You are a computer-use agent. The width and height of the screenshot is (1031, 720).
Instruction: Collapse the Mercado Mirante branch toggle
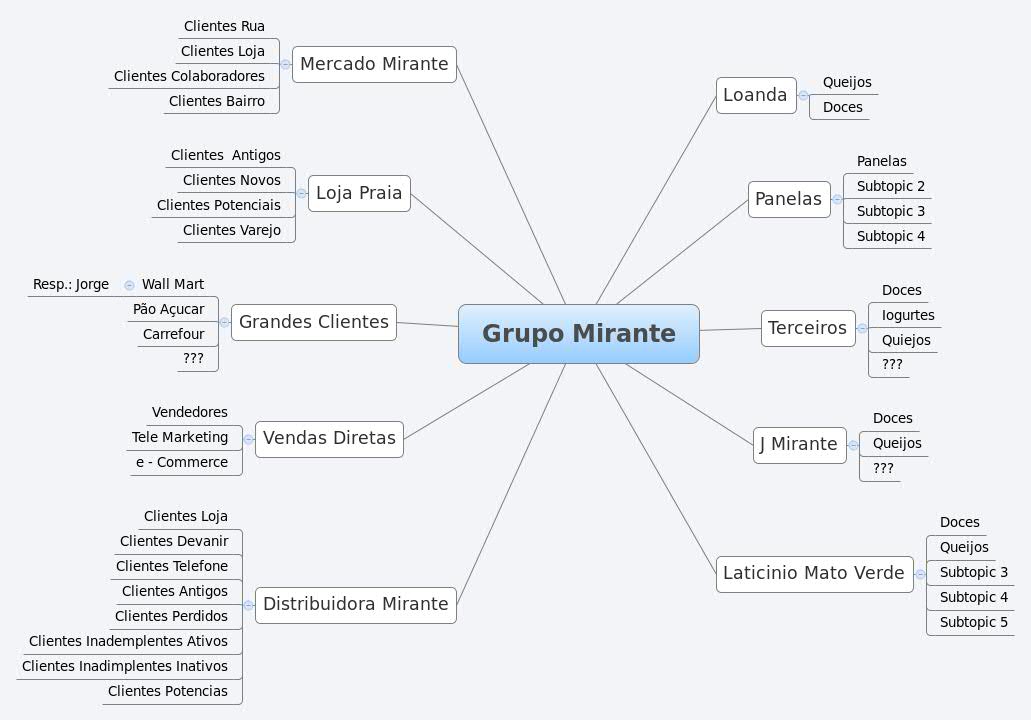(x=286, y=64)
